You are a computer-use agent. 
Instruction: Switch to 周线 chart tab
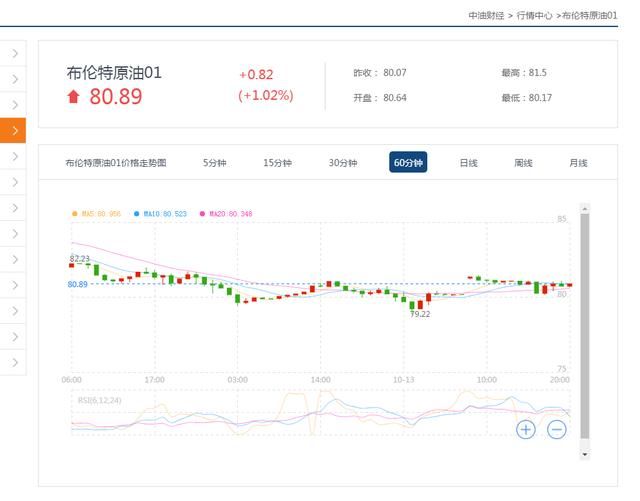click(523, 163)
